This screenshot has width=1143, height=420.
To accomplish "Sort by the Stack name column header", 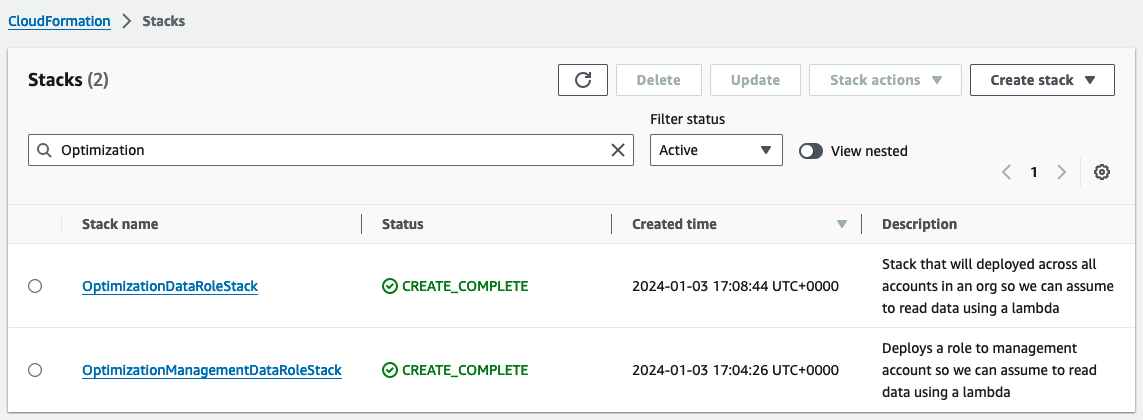I will [x=120, y=224].
